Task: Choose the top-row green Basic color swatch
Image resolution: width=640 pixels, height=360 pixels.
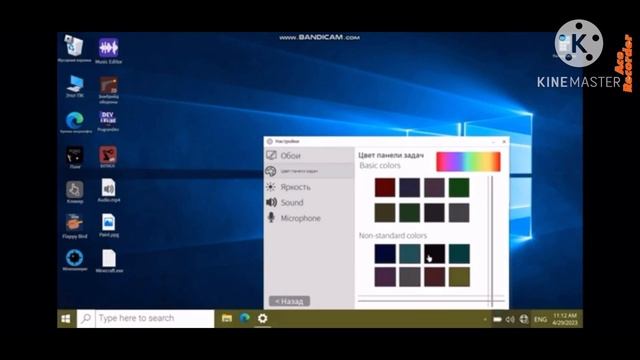Action: tap(459, 187)
